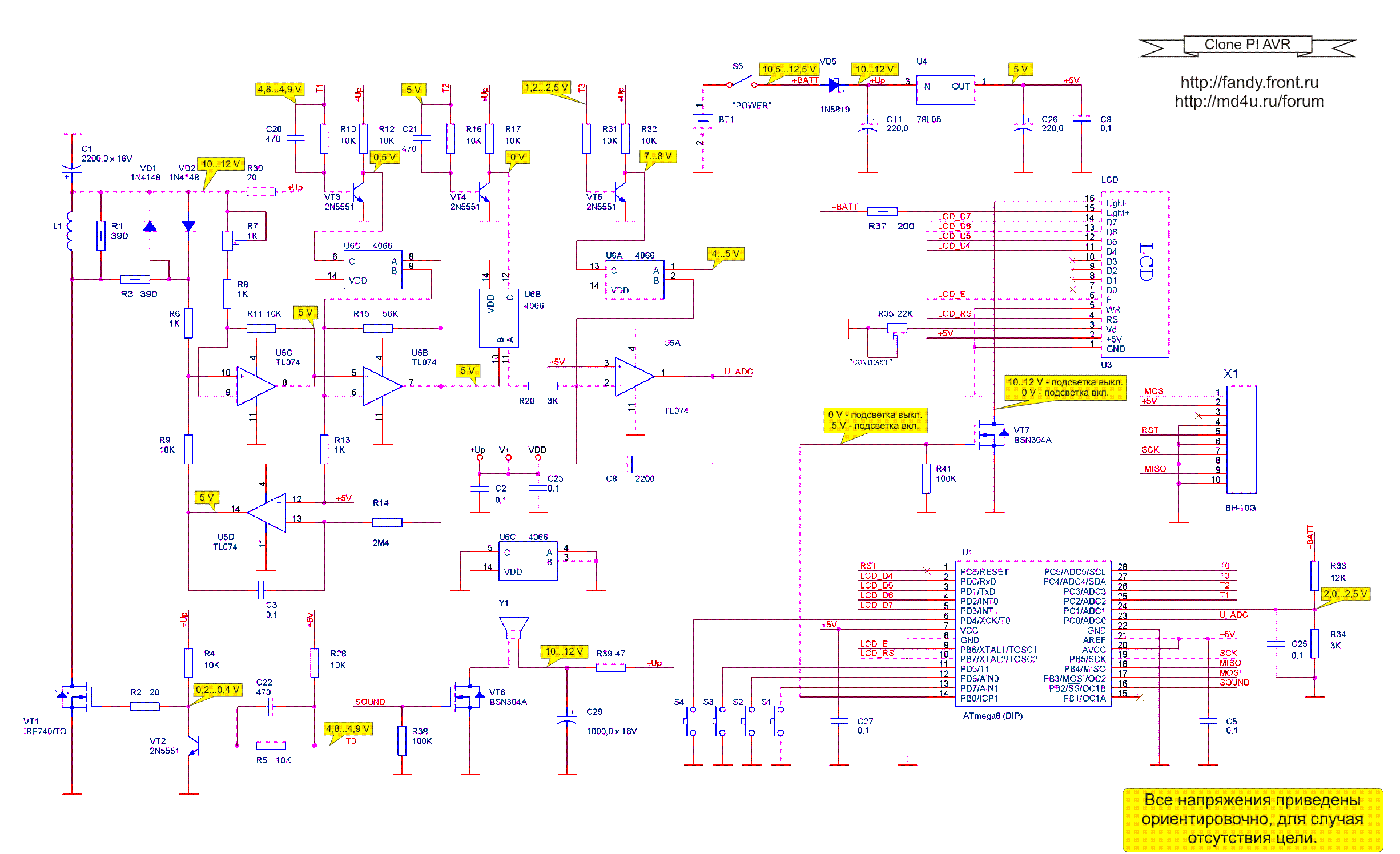Click the VD5 1N5819 diode symbol
This screenshot has width=1400, height=854.
[835, 85]
